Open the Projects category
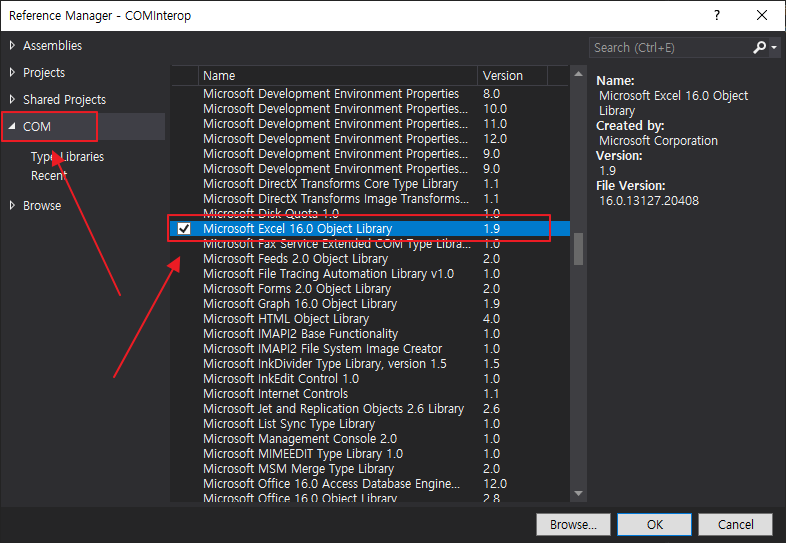Screen dimensions: 786x543 coord(44,73)
